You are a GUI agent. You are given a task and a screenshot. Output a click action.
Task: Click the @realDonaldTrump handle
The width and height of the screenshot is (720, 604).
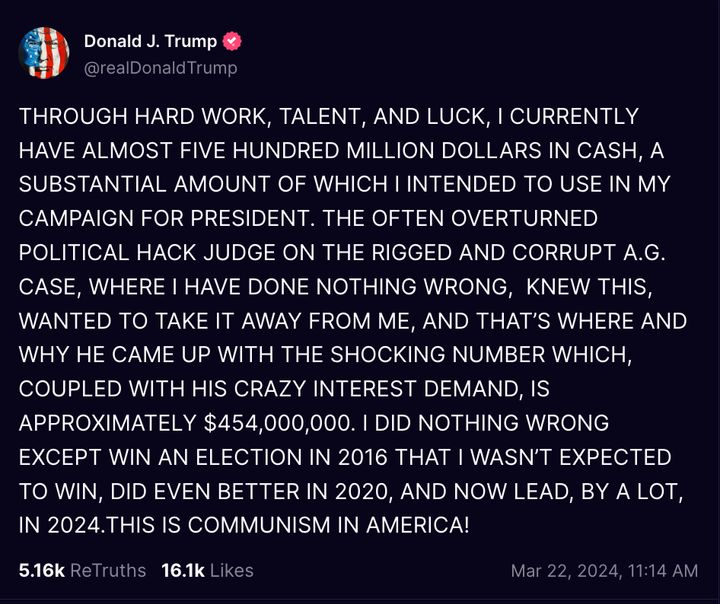click(x=160, y=67)
